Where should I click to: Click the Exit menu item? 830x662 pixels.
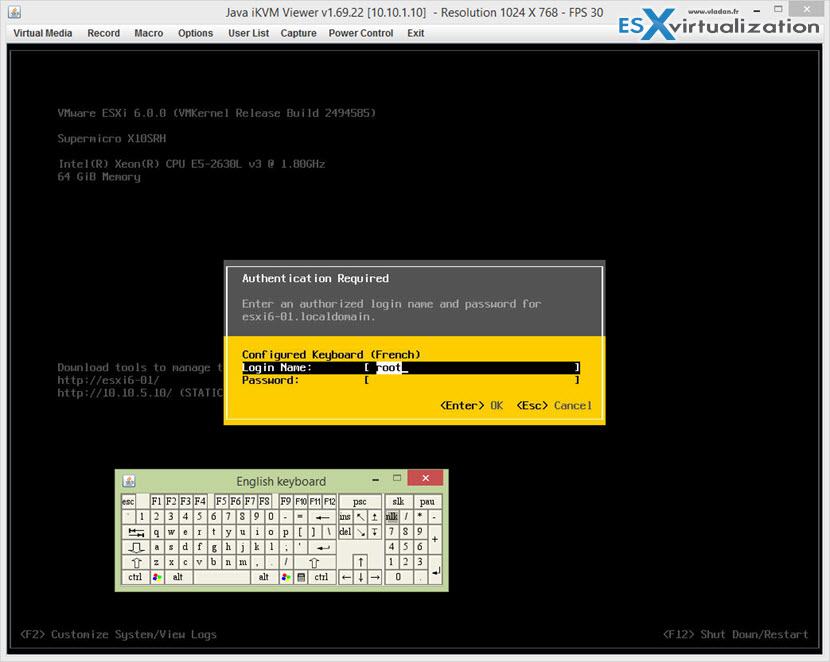(416, 33)
